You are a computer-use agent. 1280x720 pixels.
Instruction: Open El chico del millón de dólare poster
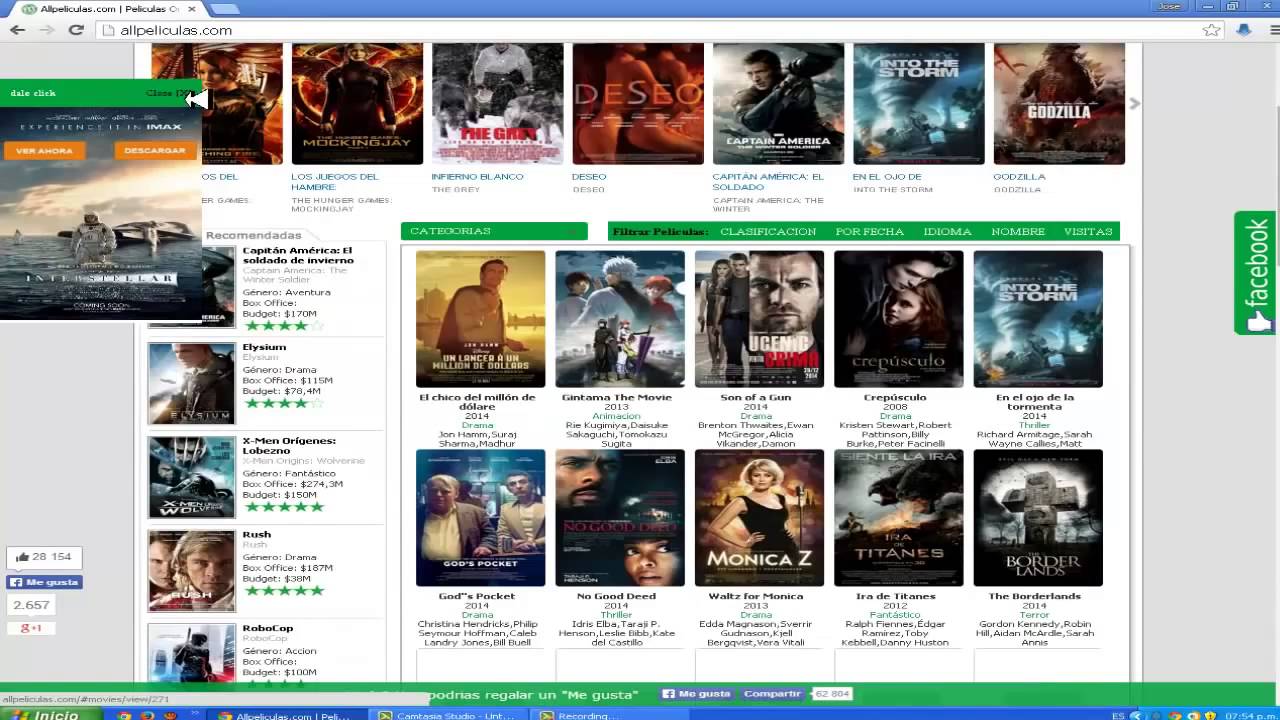480,319
